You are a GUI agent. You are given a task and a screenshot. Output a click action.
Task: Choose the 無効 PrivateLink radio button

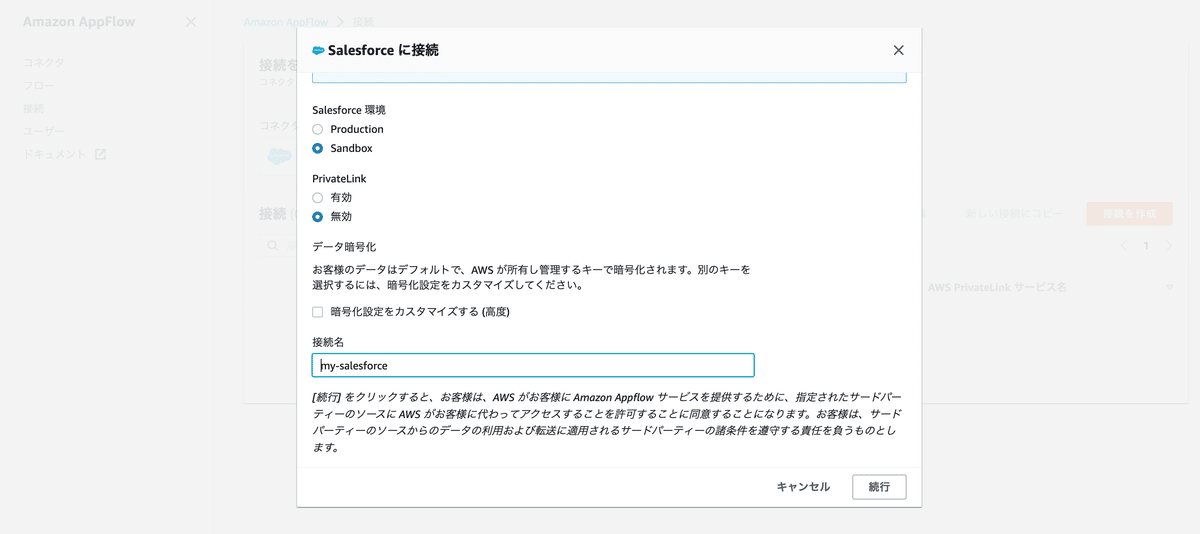click(318, 216)
